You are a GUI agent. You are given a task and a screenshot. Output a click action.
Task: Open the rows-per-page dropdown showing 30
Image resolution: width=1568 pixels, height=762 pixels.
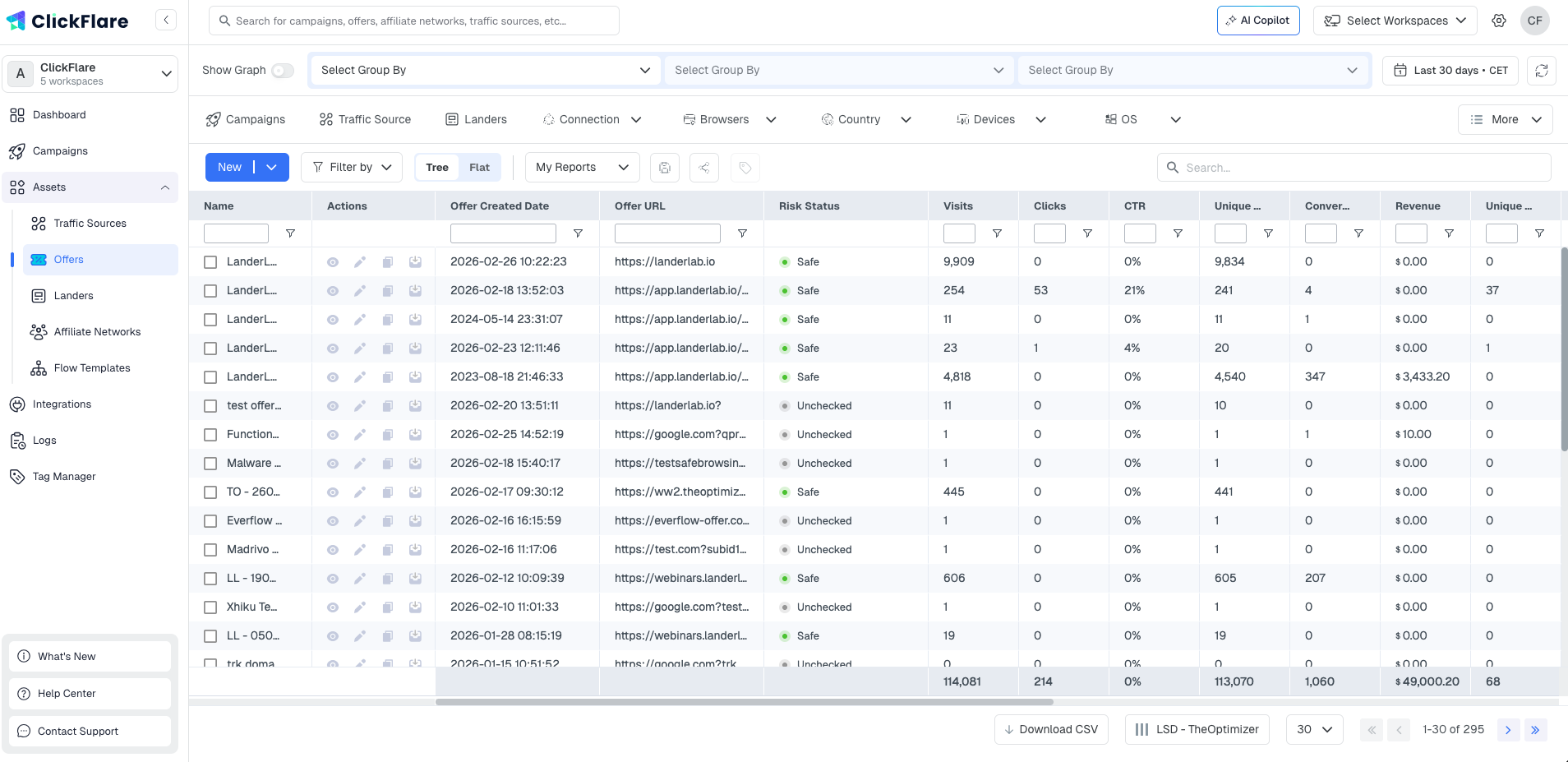[1314, 729]
